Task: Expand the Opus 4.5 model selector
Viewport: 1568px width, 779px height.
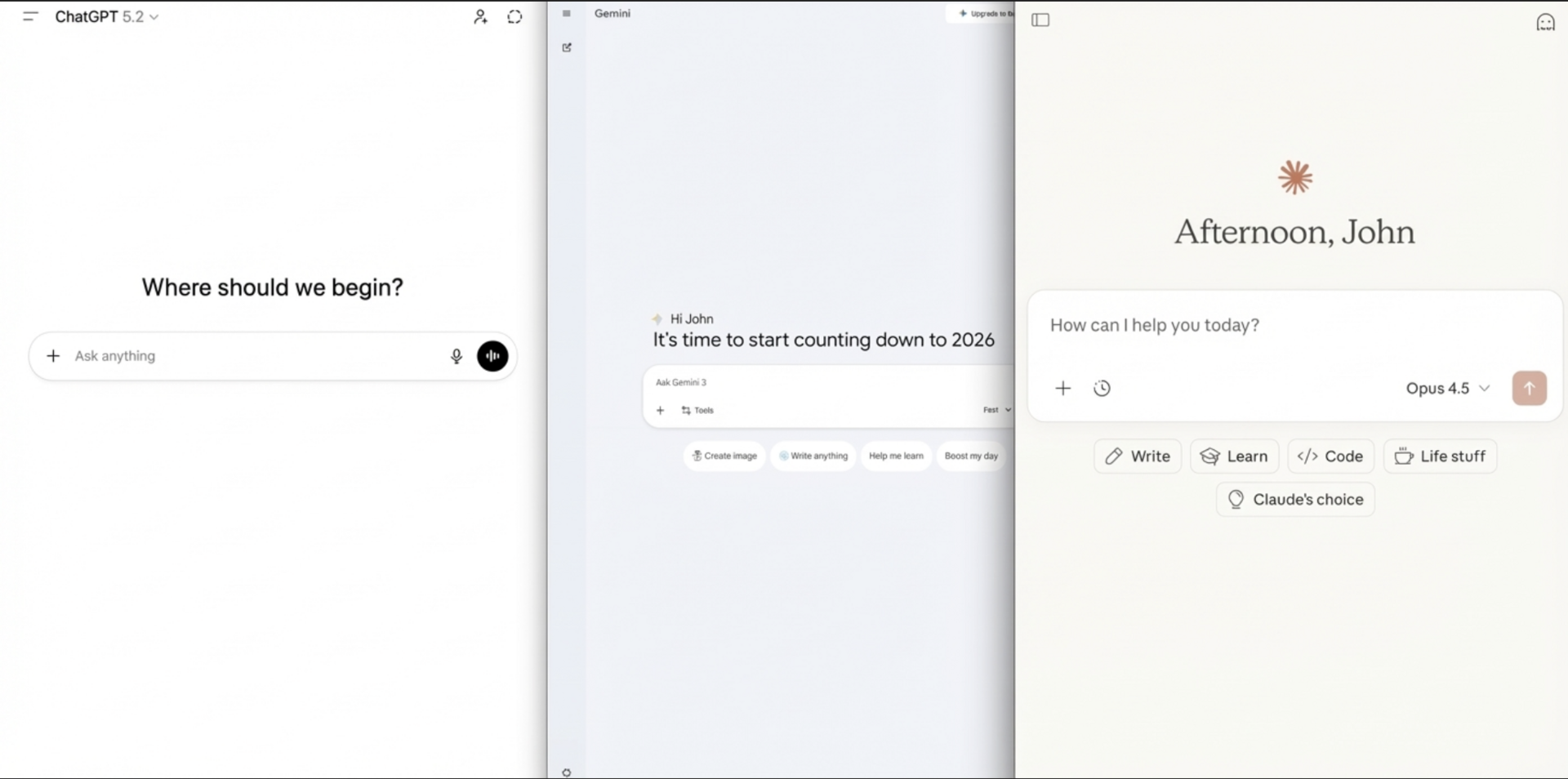Action: [x=1447, y=389]
